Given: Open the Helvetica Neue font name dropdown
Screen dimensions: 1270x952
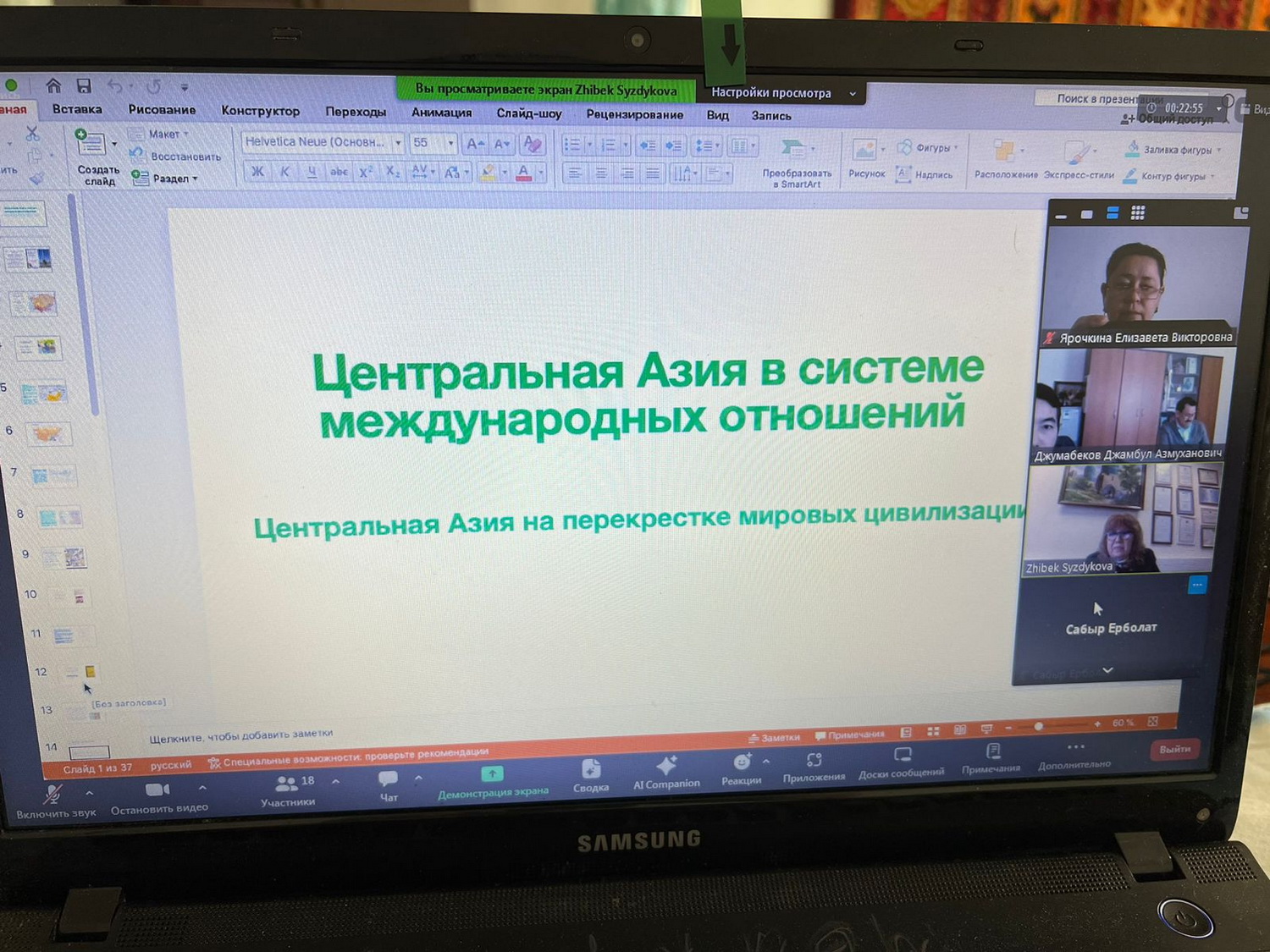Looking at the screenshot, I should click(398, 142).
